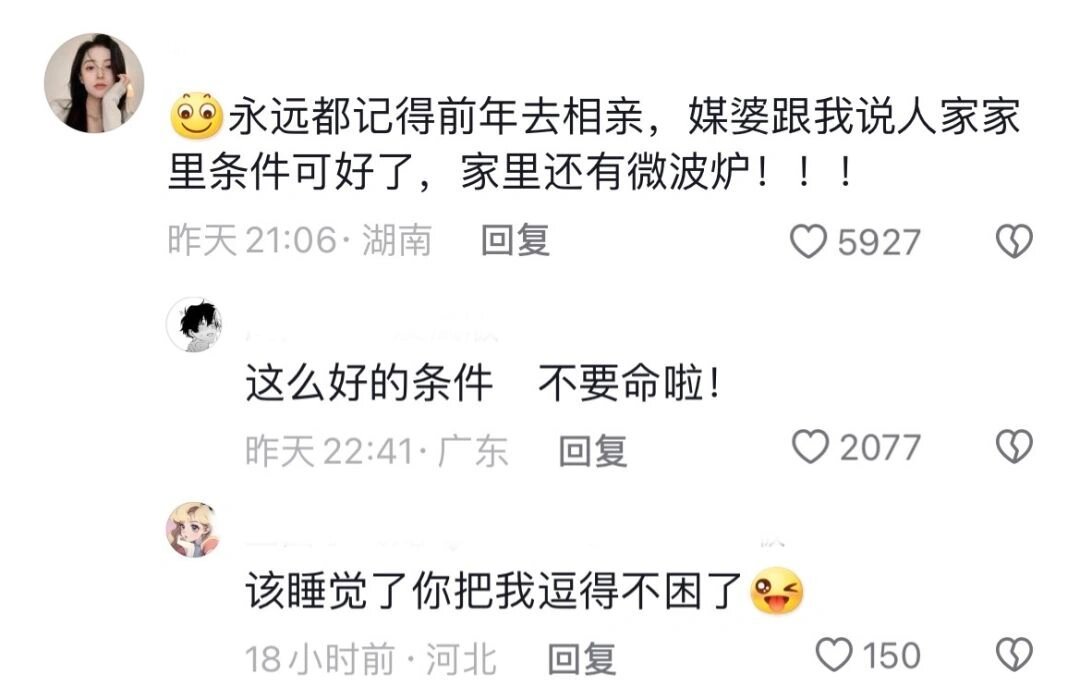
Task: Tap the 2077 like count
Action: click(880, 448)
